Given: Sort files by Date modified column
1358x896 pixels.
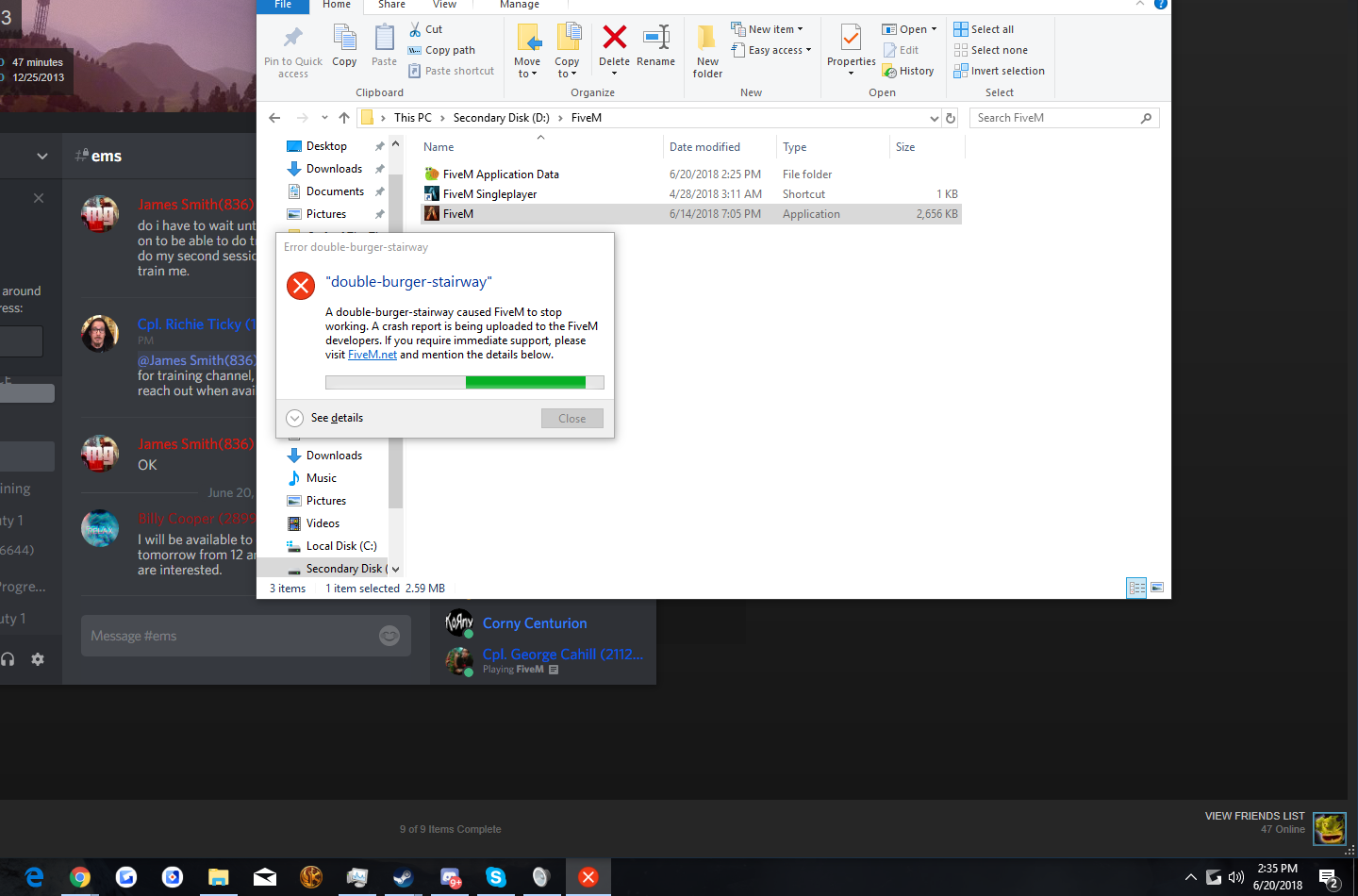Looking at the screenshot, I should (x=719, y=147).
